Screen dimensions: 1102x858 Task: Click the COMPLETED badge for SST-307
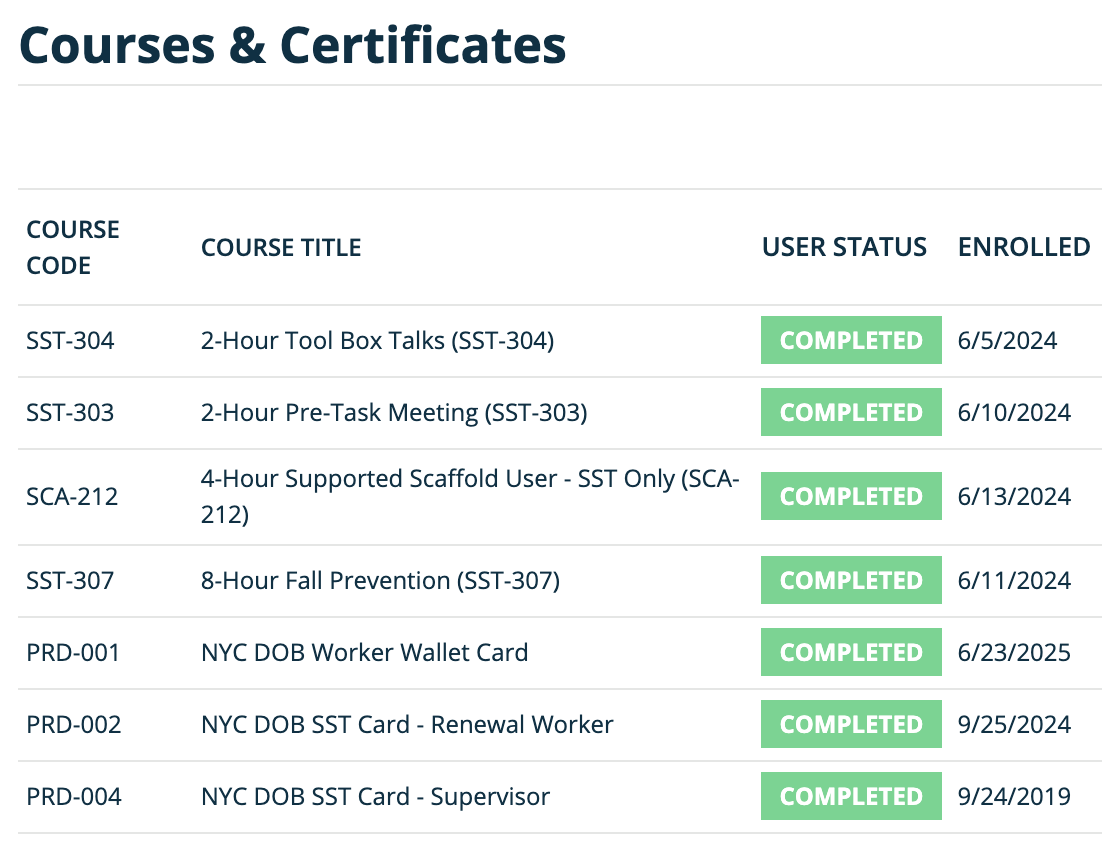(851, 581)
